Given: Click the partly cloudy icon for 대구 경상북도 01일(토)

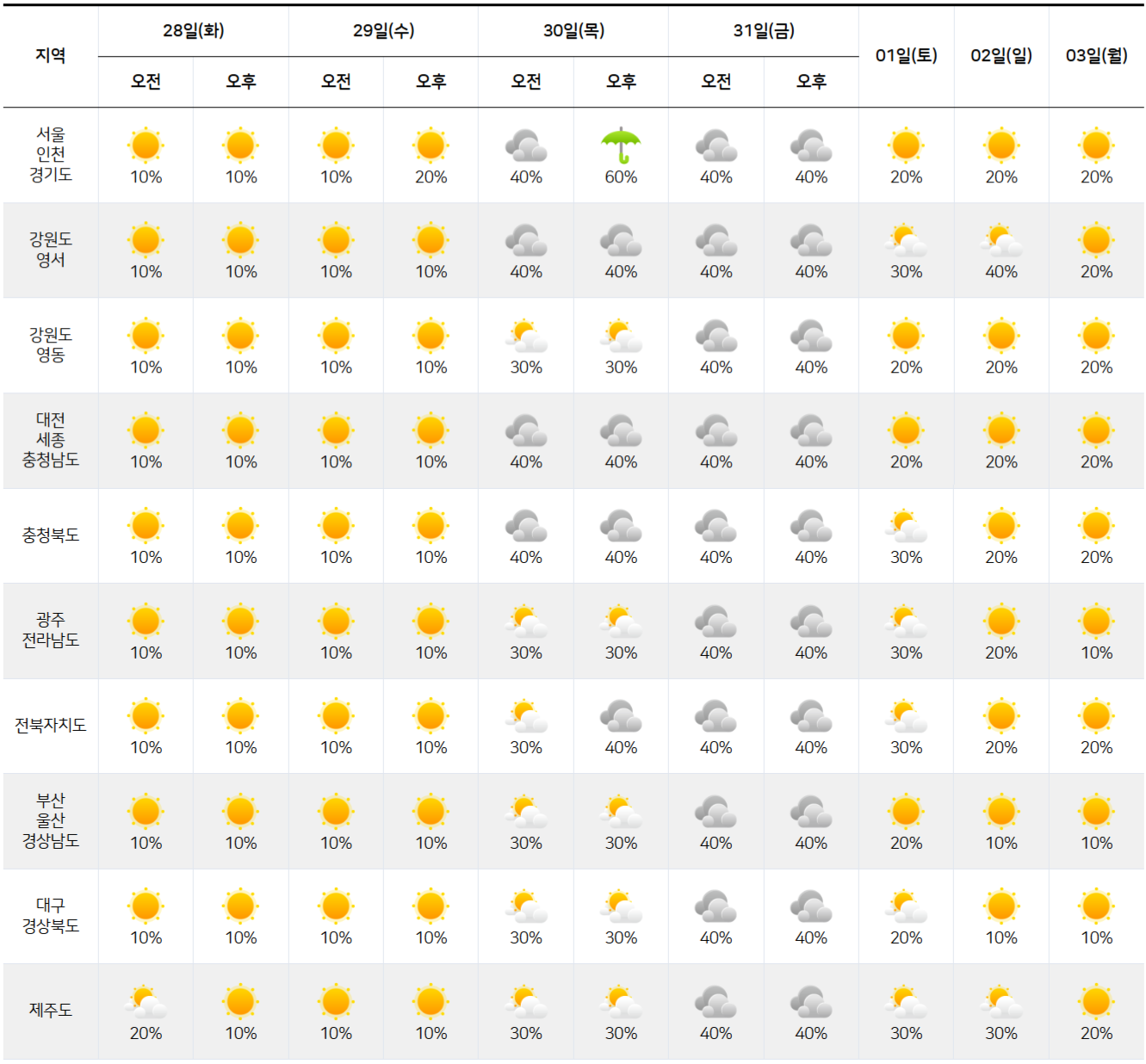Looking at the screenshot, I should (906, 906).
